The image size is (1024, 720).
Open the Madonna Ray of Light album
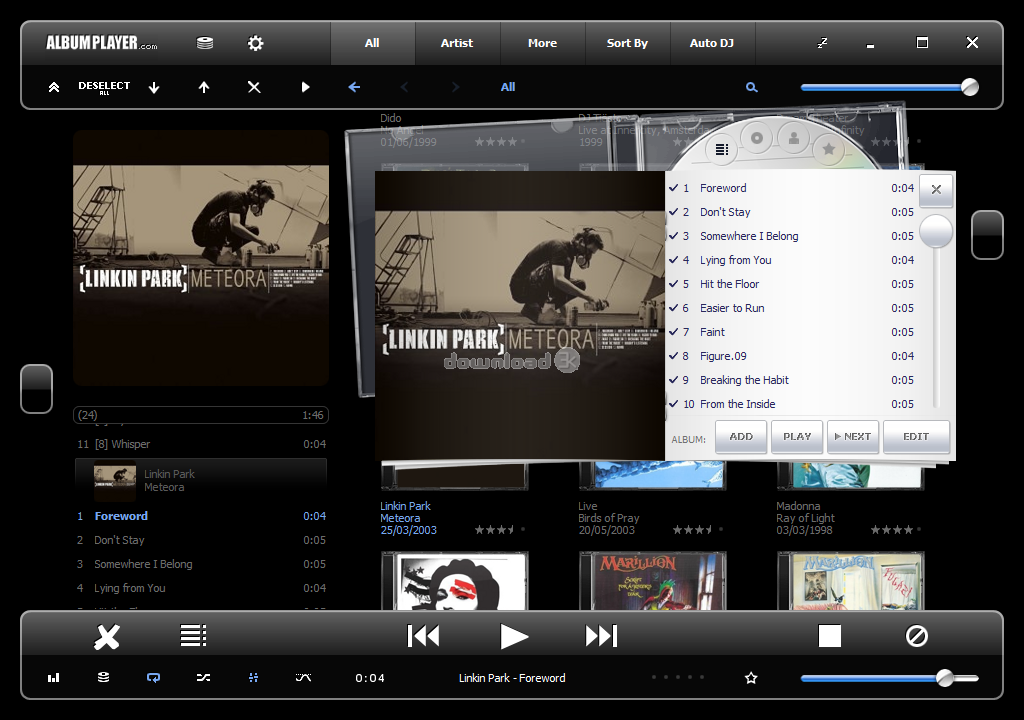click(x=850, y=475)
